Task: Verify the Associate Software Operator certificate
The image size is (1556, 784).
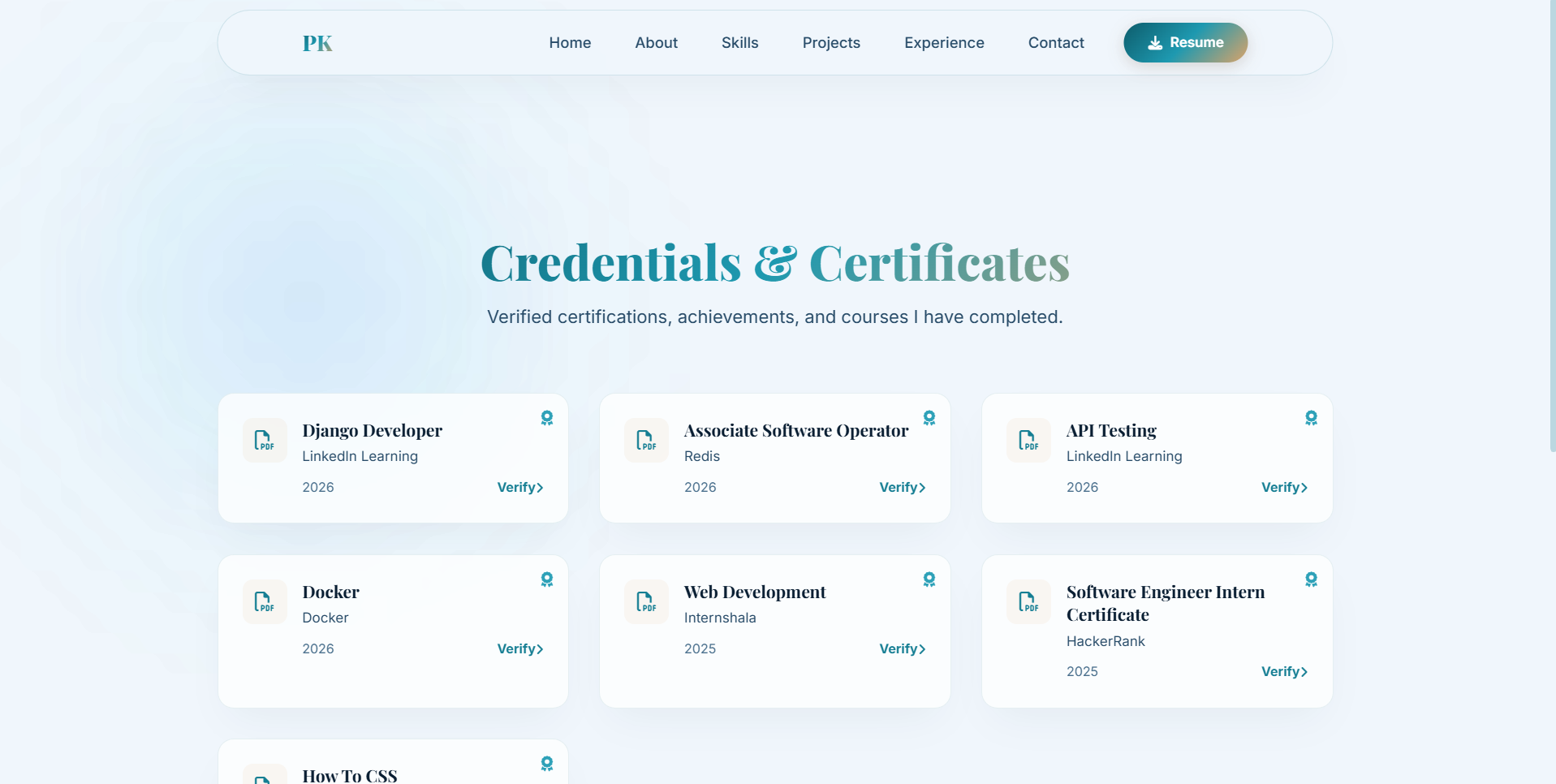Action: 903,487
